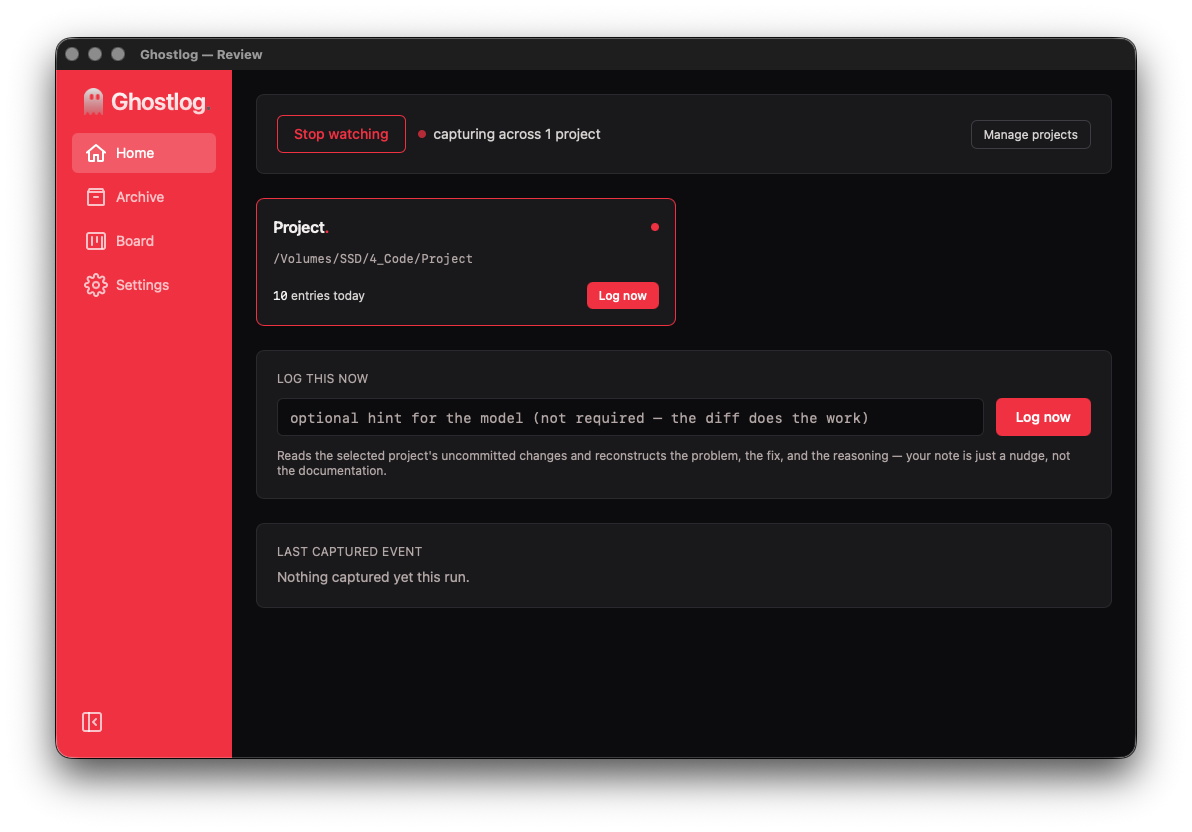
Task: Collapse the sidebar with the panel icon
Action: [92, 722]
